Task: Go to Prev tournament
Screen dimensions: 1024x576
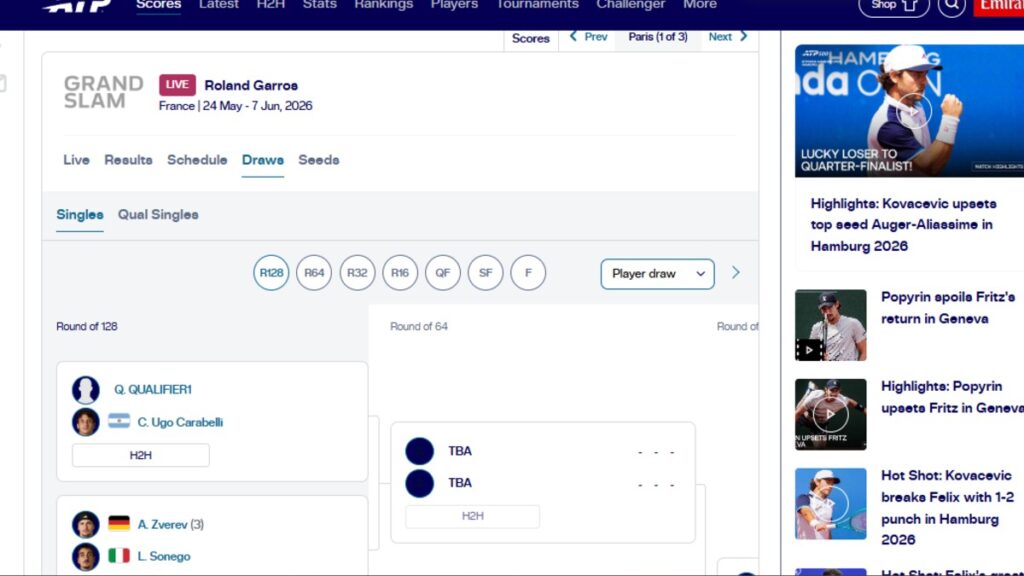Action: [x=588, y=37]
